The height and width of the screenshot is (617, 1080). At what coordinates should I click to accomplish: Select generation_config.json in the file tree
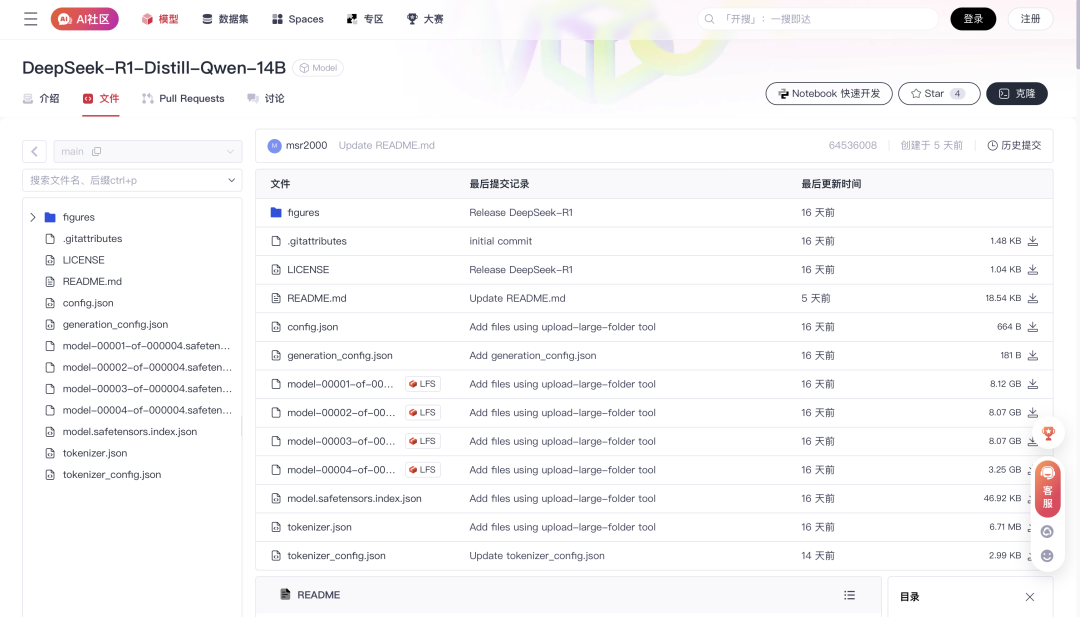click(115, 324)
